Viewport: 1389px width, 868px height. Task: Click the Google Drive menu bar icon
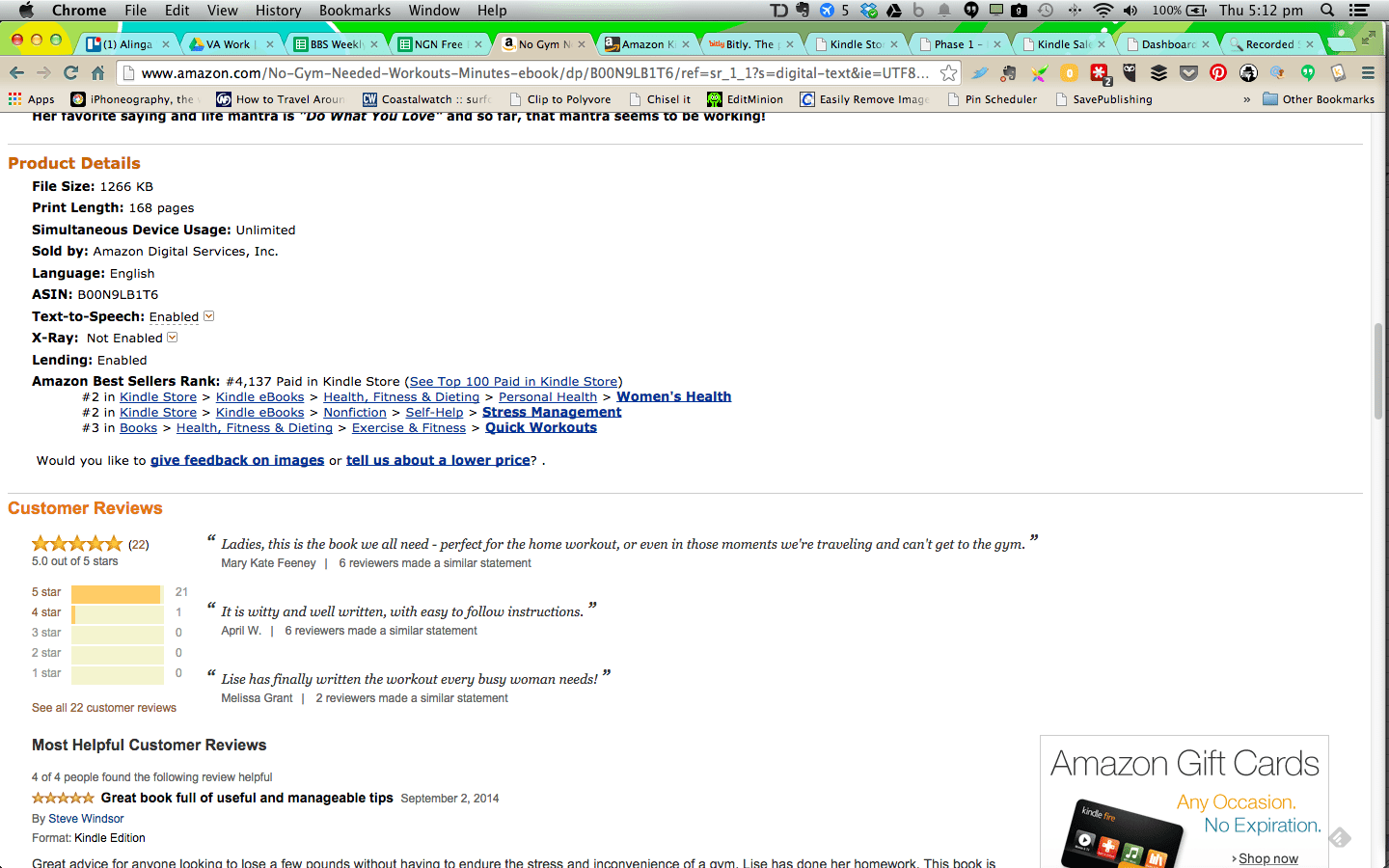pyautogui.click(x=894, y=11)
